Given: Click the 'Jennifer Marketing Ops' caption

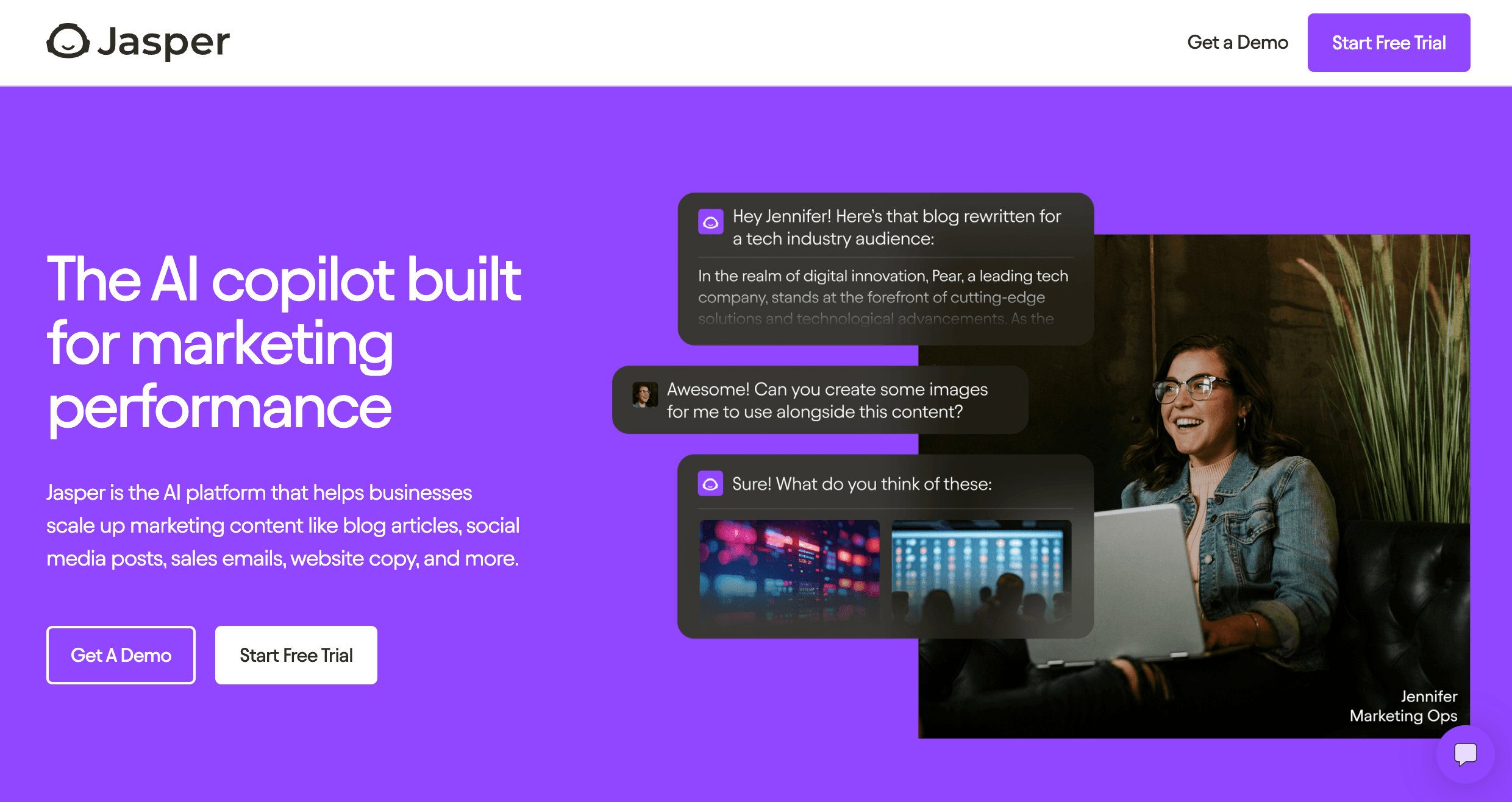Looking at the screenshot, I should click(x=1403, y=706).
